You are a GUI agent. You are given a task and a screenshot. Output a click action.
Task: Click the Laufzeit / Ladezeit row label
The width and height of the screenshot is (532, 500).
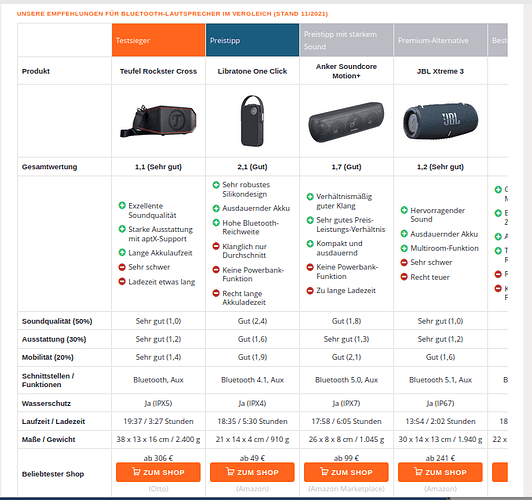tap(53, 421)
